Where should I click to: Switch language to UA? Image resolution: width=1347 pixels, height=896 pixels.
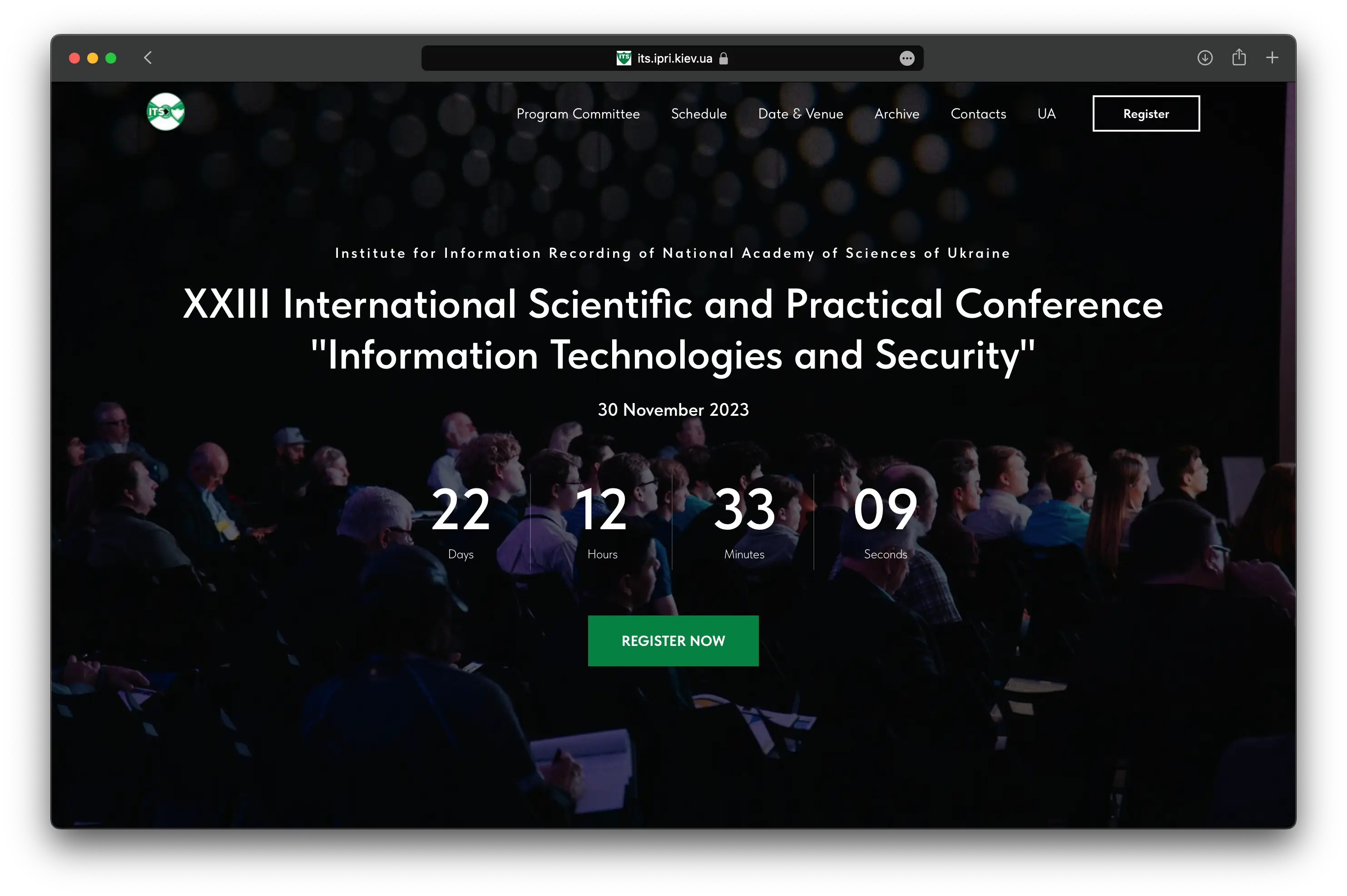1046,114
